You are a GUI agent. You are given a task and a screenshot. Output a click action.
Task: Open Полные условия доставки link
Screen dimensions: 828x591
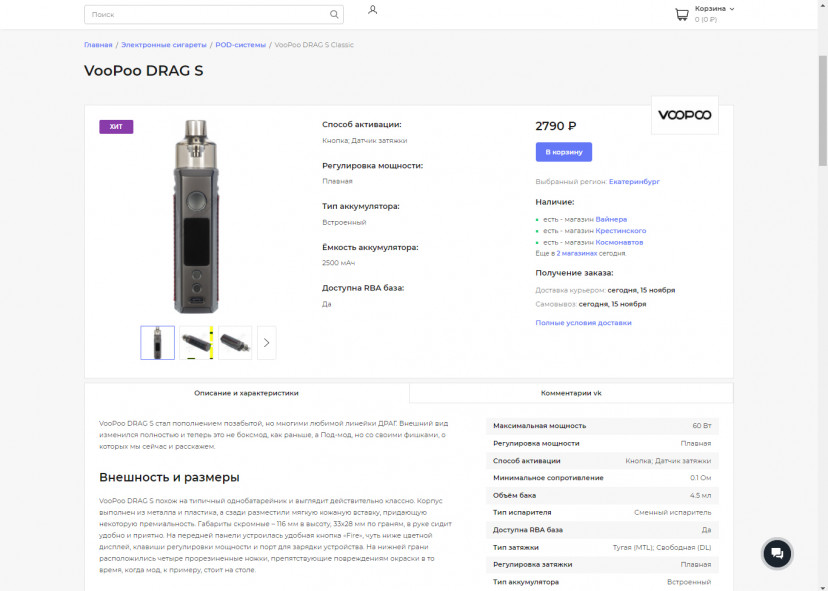click(x=584, y=323)
